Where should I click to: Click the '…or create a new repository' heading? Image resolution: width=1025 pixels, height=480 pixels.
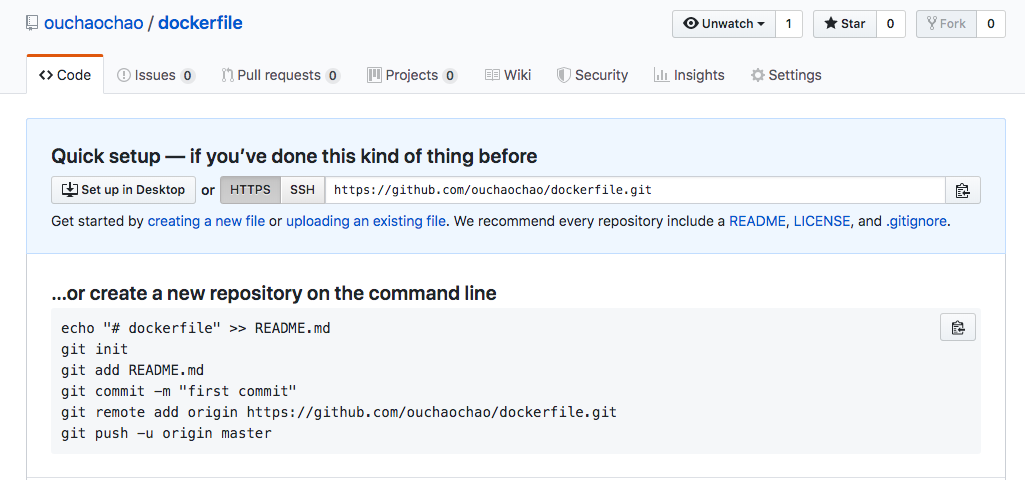click(274, 294)
